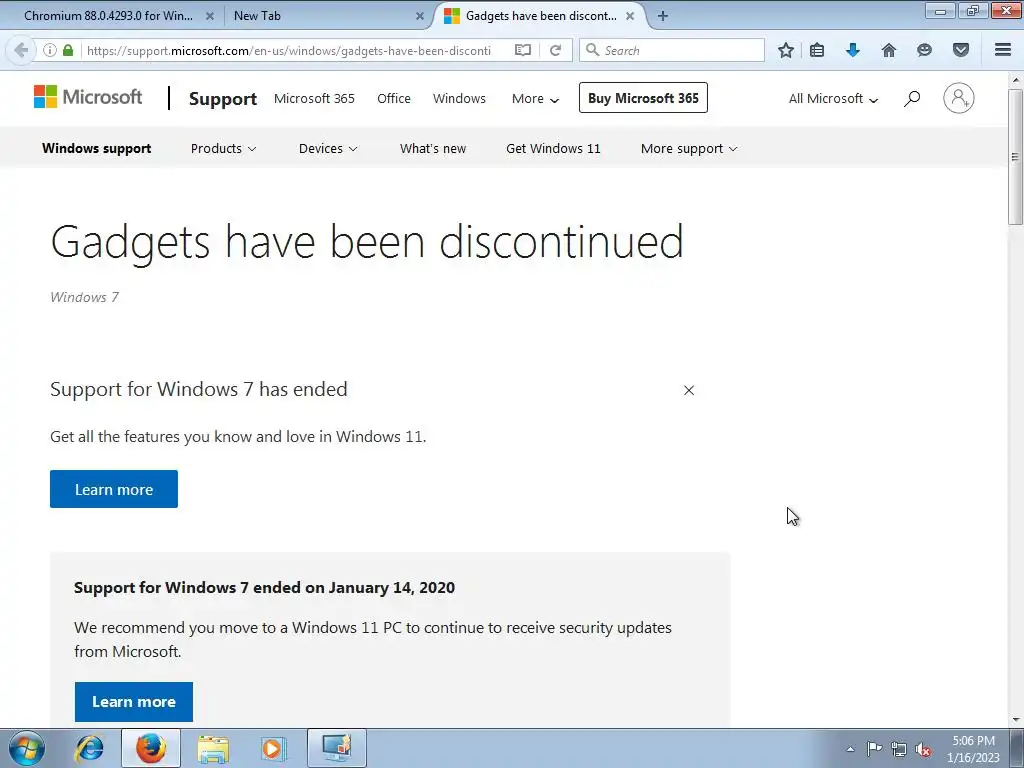This screenshot has width=1024, height=768.
Task: Close the Chromium 88 tab
Action: click(x=210, y=16)
